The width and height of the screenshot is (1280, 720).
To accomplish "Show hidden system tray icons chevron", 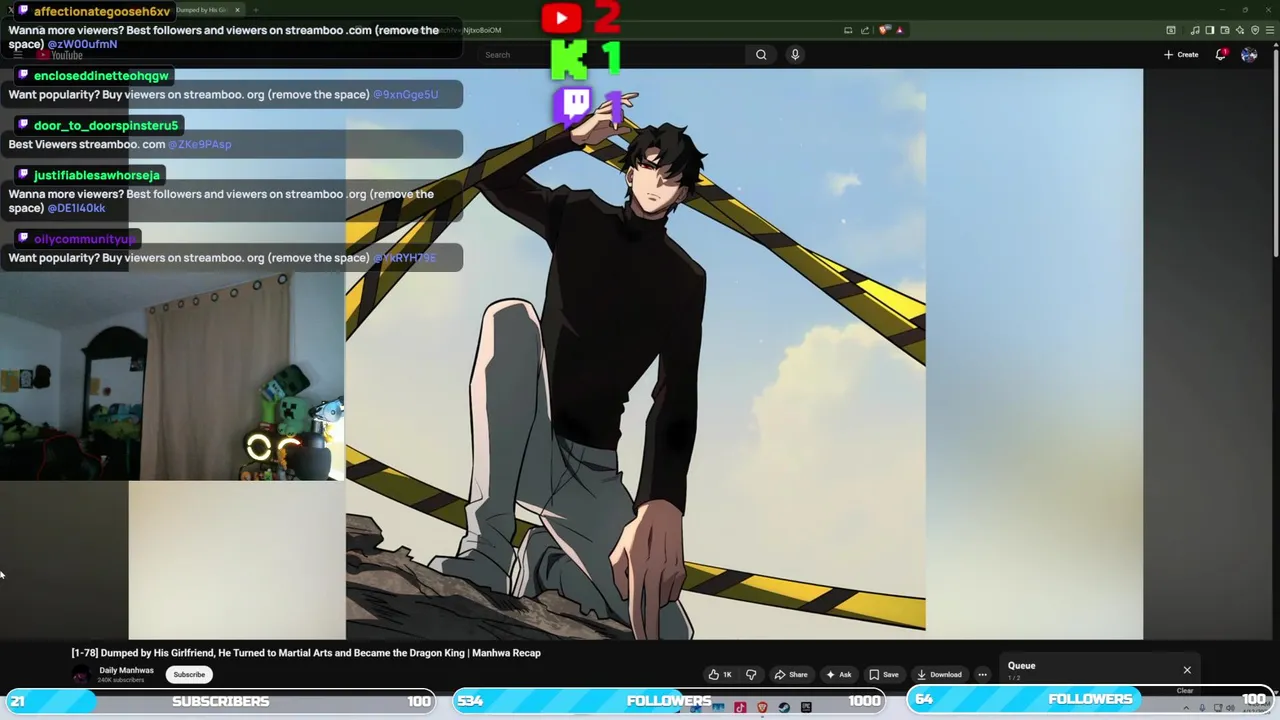I will (1186, 708).
